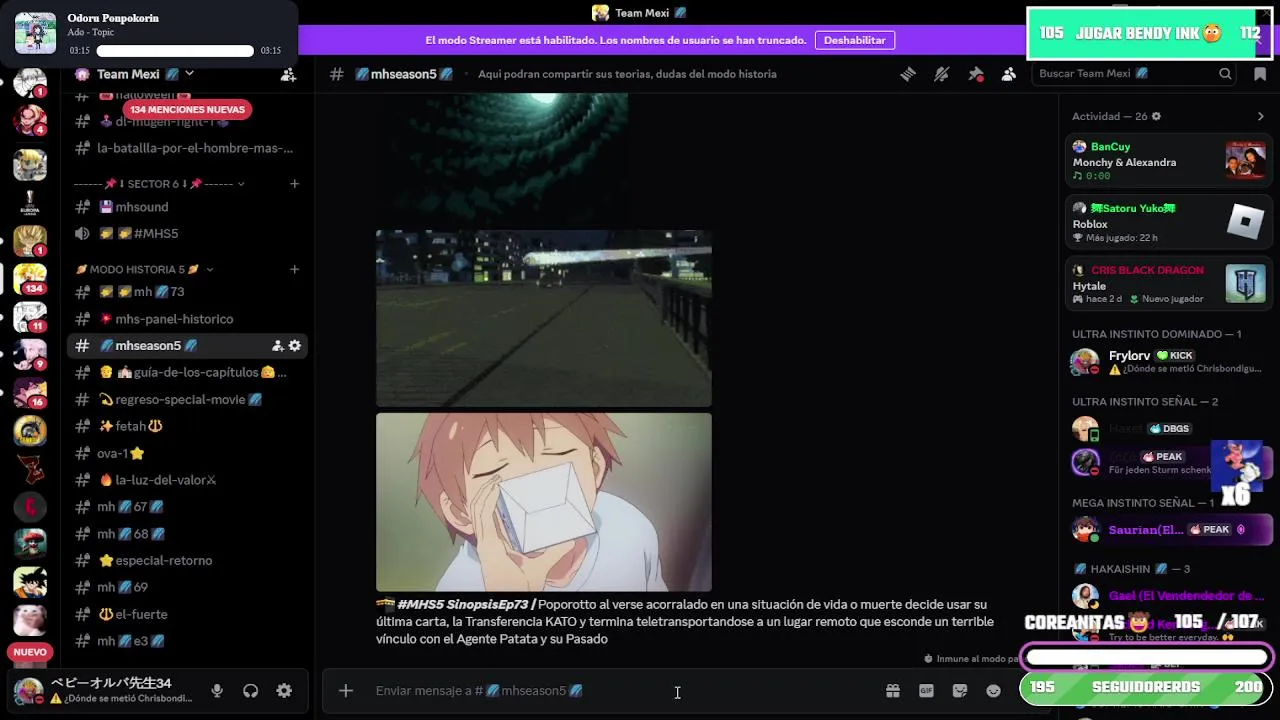Open Gael member under HAKAISHIN
This screenshot has height=720, width=1280.
(1168, 597)
